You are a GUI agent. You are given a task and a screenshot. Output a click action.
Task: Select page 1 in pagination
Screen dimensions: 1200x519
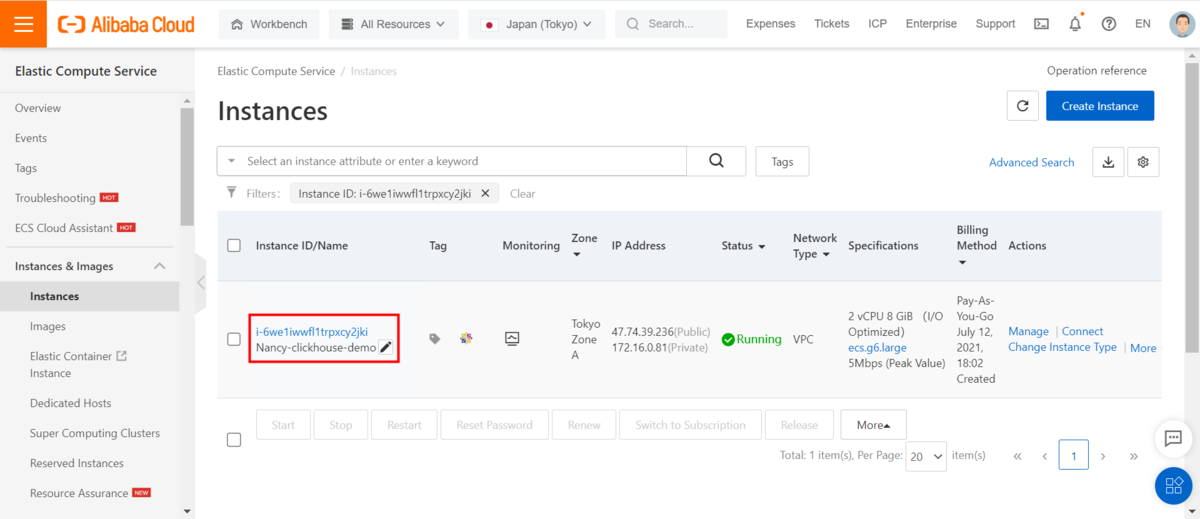(x=1074, y=456)
